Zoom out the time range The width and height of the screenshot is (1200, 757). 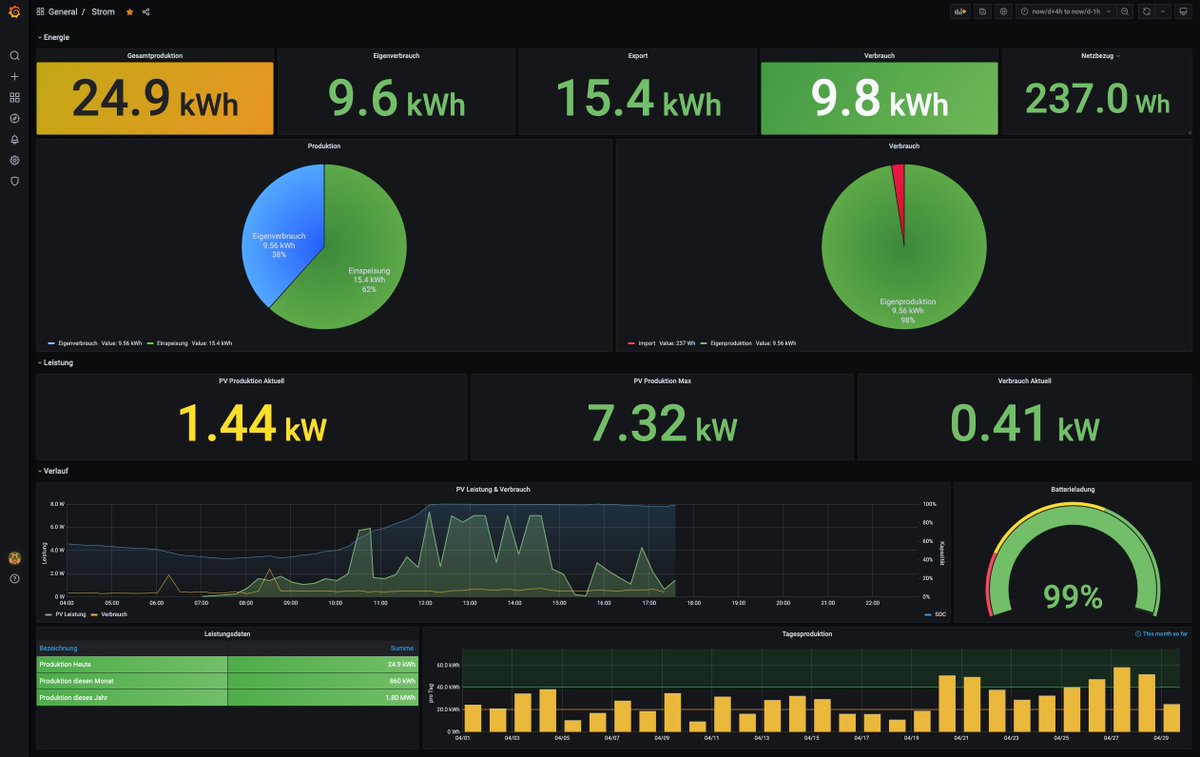(x=1126, y=12)
